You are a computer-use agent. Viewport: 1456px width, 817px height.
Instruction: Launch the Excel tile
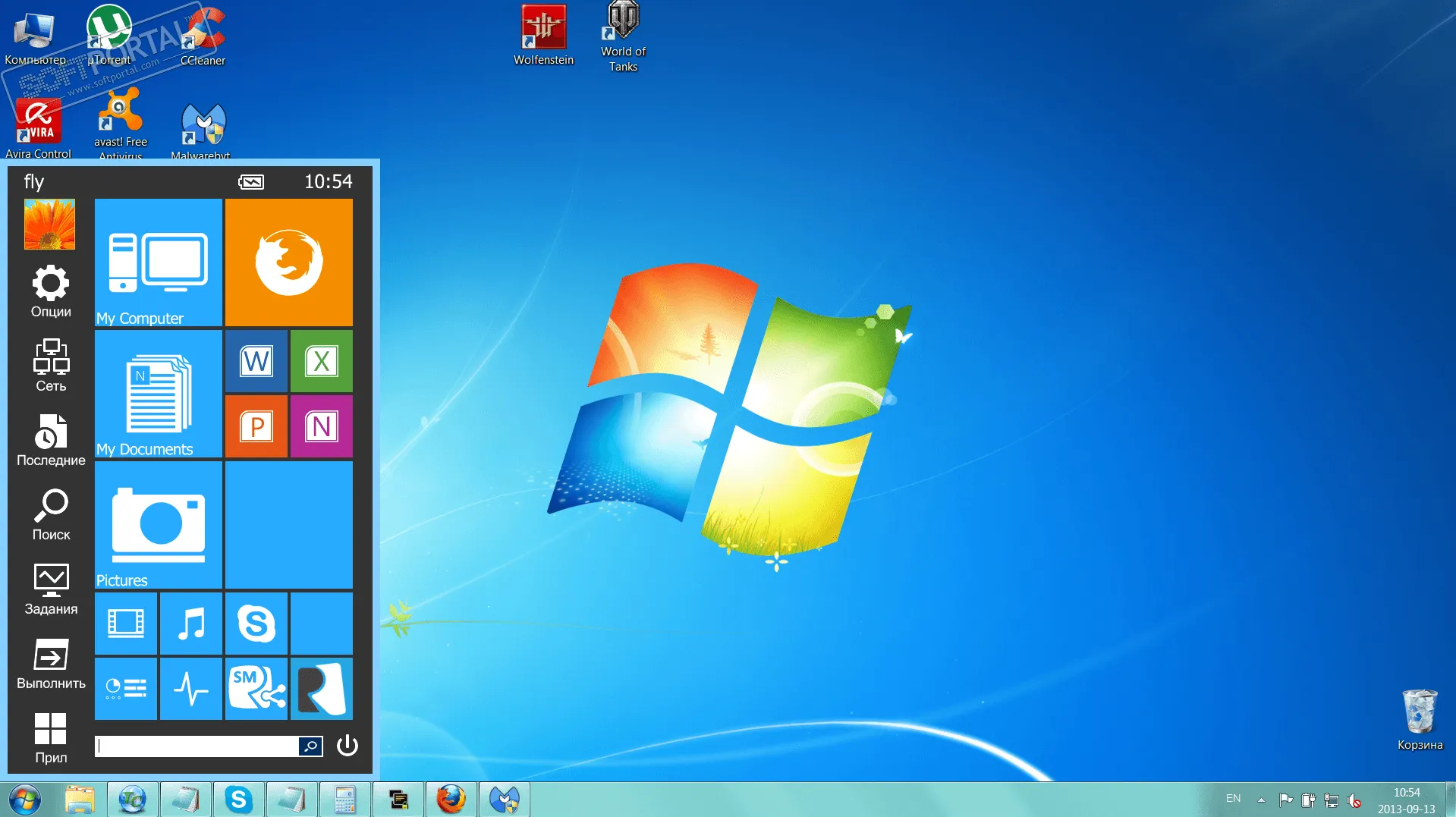pyautogui.click(x=321, y=361)
